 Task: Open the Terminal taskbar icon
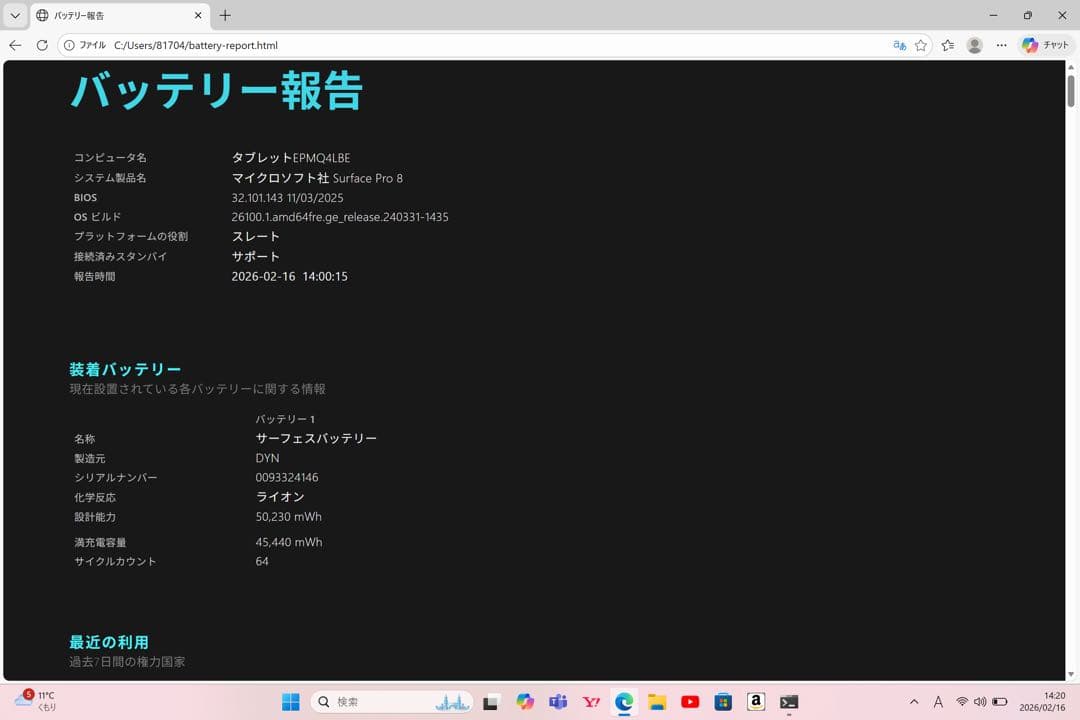click(x=789, y=702)
